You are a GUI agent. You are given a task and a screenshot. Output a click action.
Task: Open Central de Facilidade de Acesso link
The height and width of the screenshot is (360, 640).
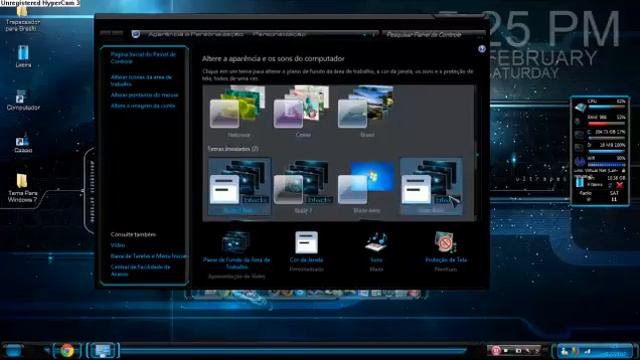[x=140, y=270]
